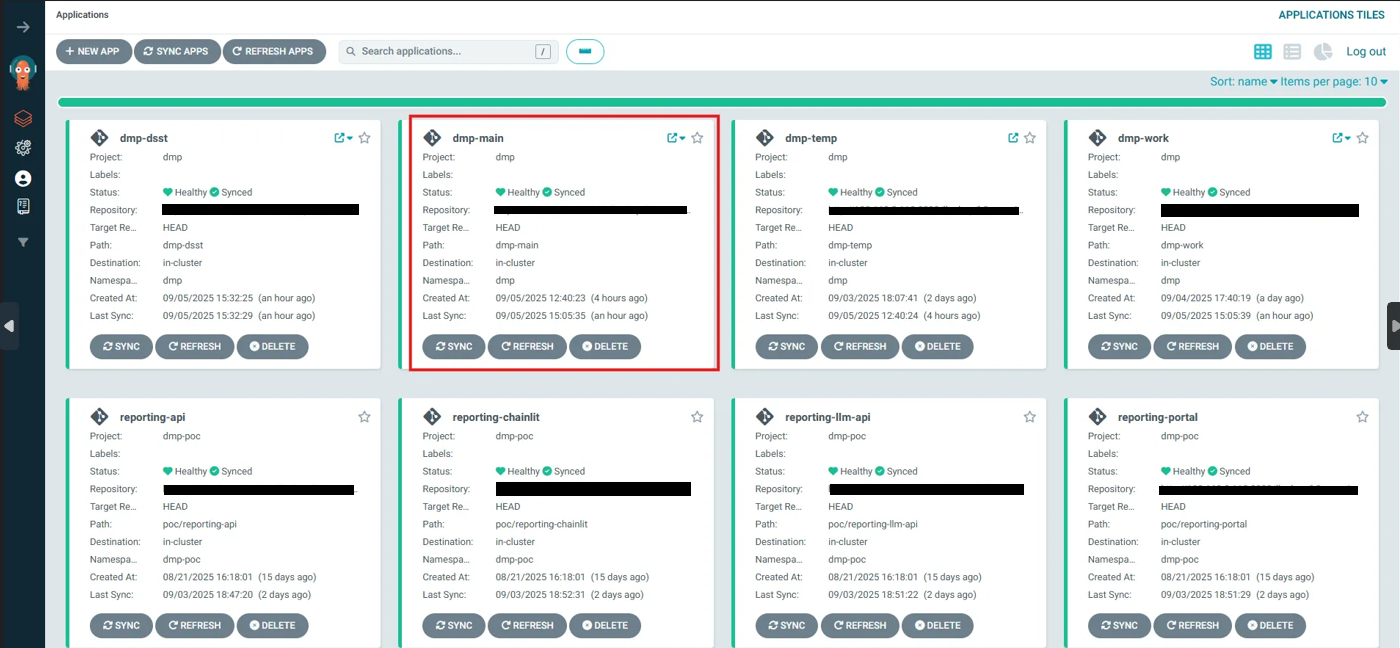Click the filter funnel icon in sidebar
The width and height of the screenshot is (1400, 648).
(23, 242)
